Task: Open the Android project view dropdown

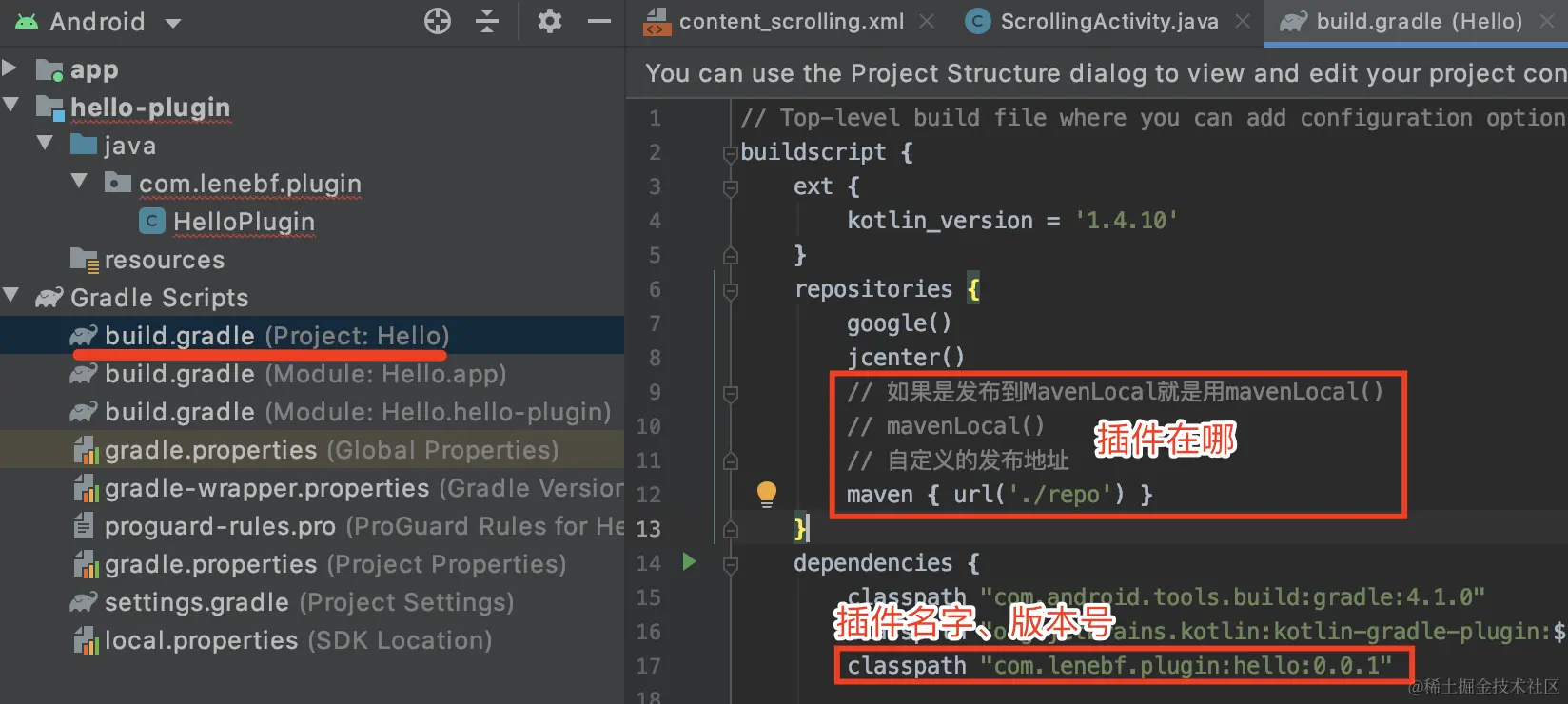Action: click(x=97, y=21)
